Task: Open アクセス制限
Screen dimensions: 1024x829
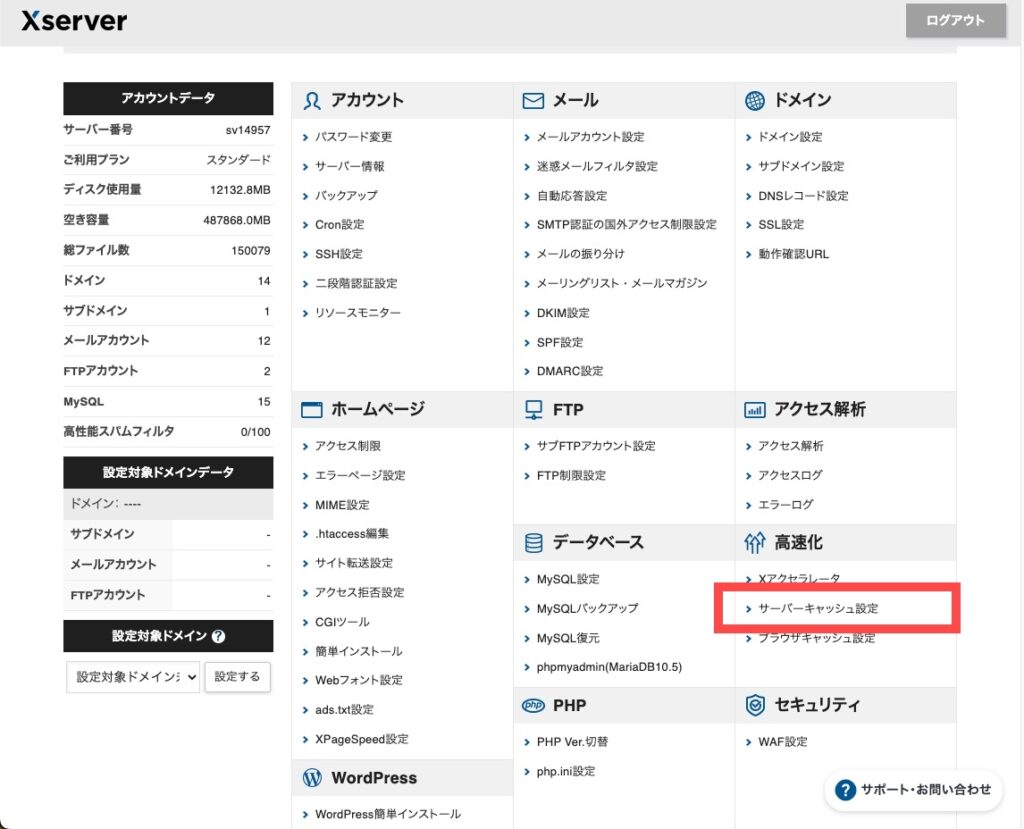Action: pos(347,446)
